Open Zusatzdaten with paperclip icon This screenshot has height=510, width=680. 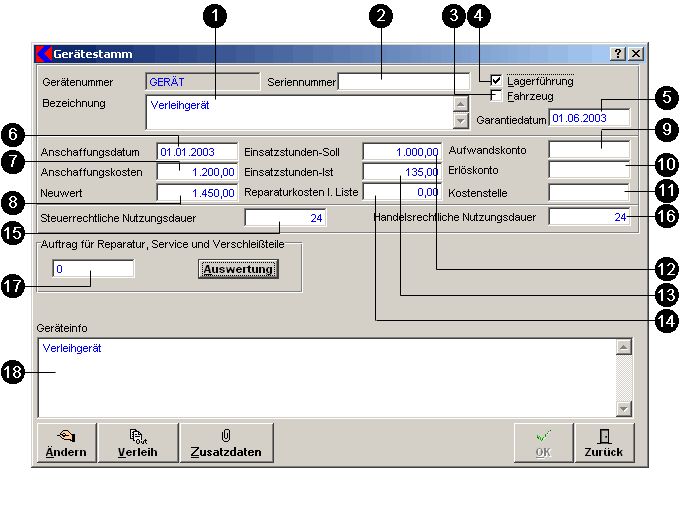(226, 442)
